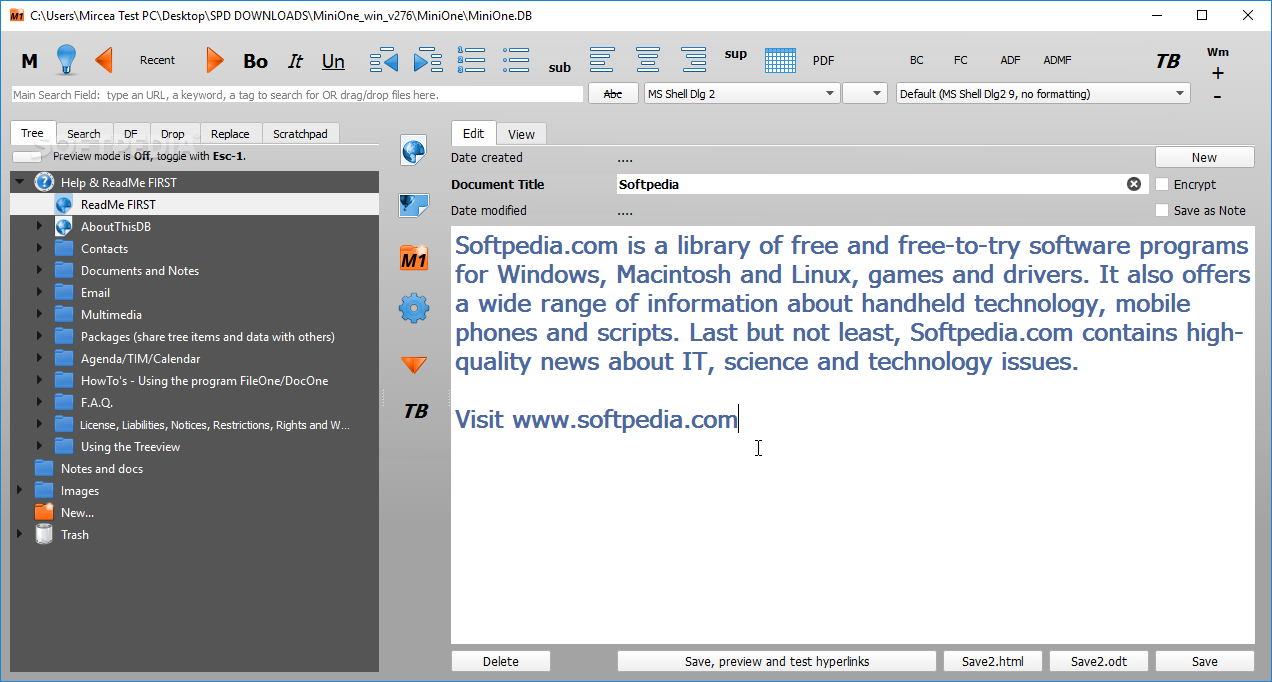Enable the Encrypt checkbox

click(x=1162, y=184)
